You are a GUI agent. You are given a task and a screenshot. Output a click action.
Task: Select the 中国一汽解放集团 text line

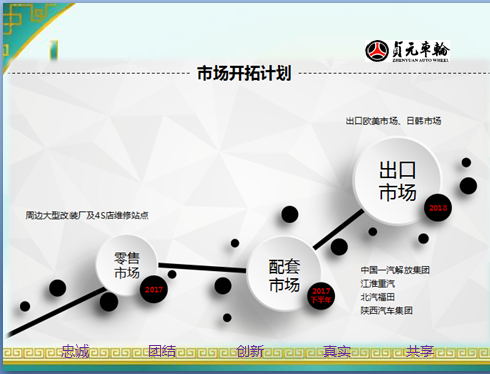395,270
